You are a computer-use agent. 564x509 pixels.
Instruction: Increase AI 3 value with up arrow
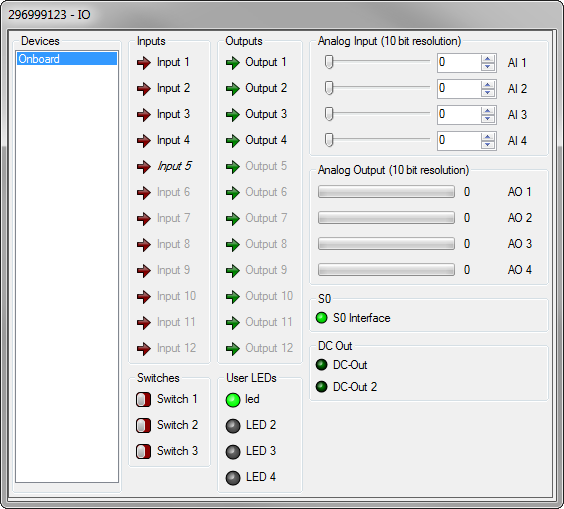click(488, 111)
